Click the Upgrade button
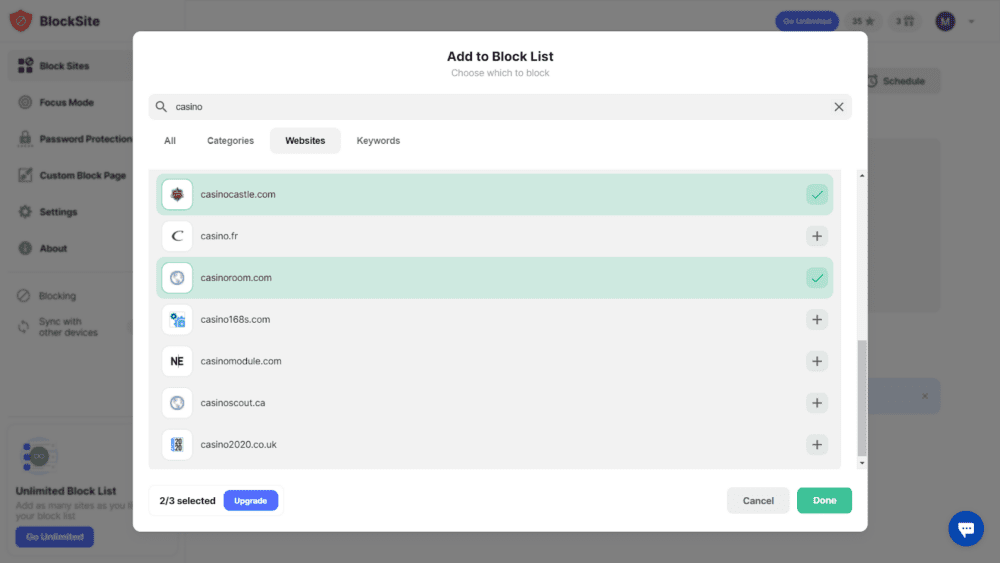This screenshot has width=1000, height=563. coord(251,501)
